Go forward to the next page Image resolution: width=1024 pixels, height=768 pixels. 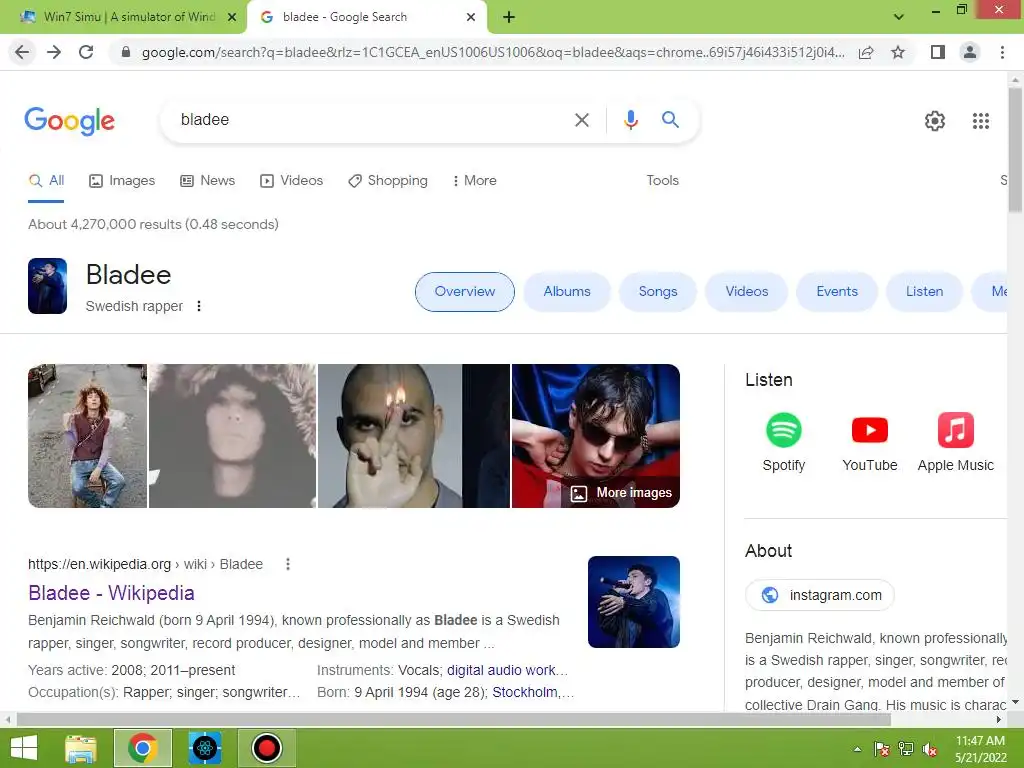pos(54,52)
